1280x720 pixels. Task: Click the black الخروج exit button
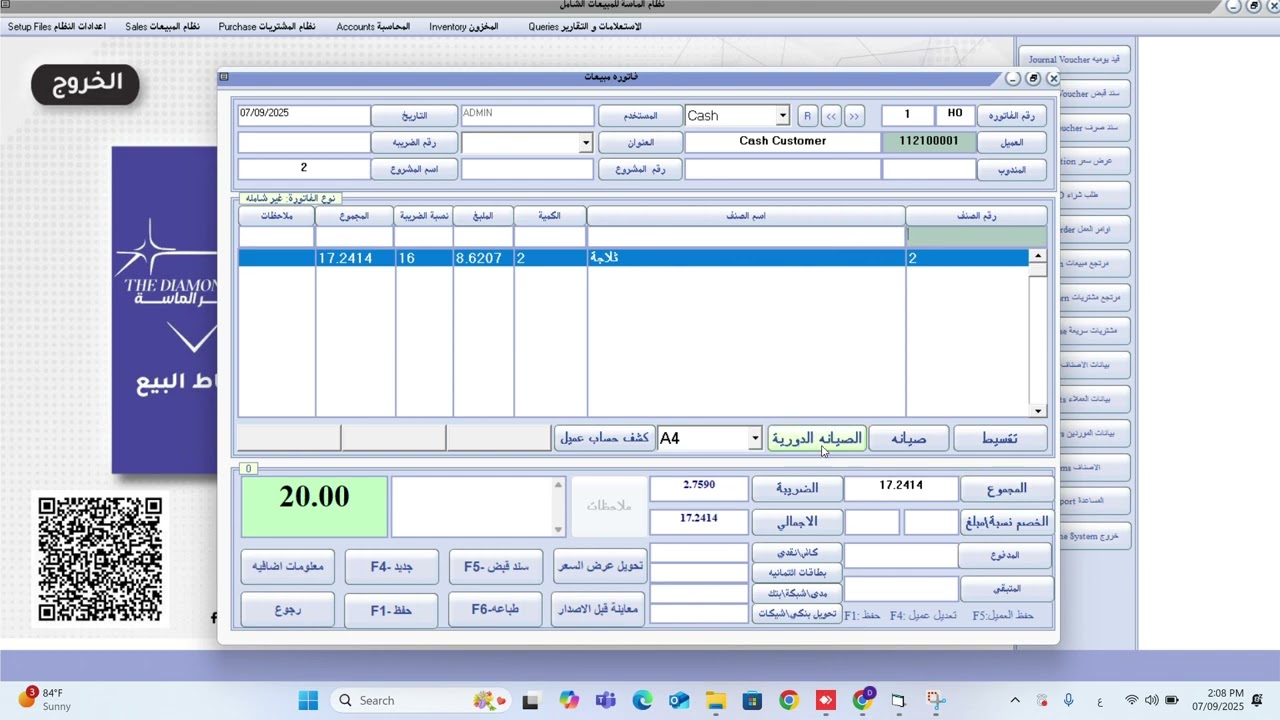[85, 84]
